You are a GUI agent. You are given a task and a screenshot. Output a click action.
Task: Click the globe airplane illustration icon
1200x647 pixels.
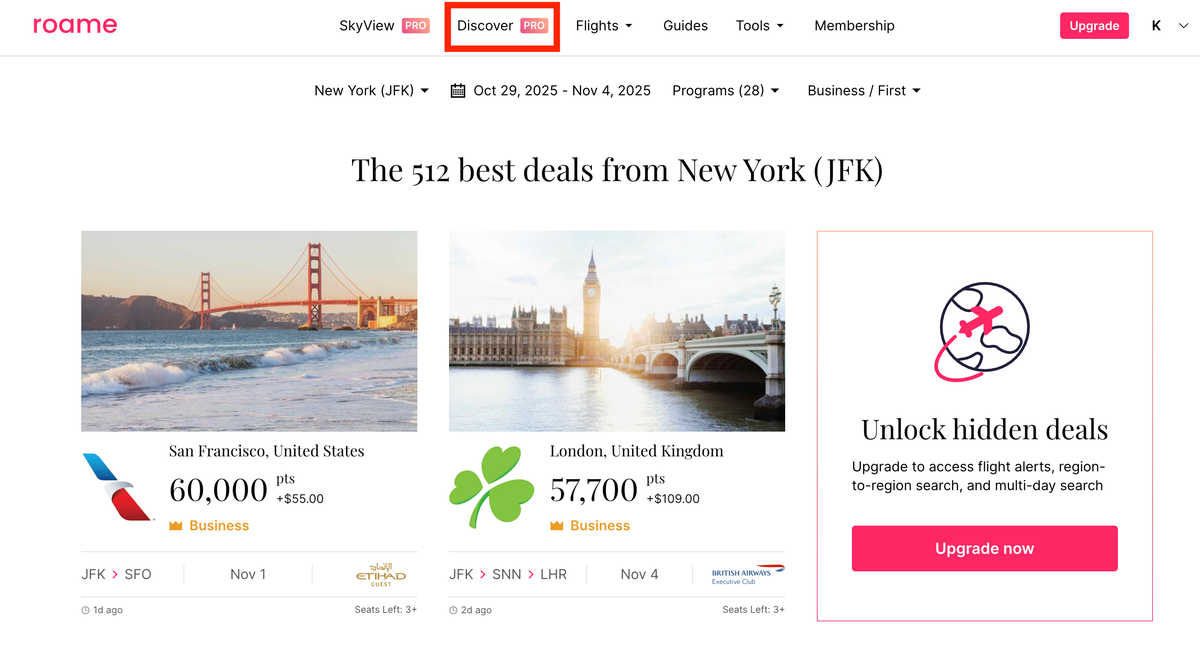click(984, 331)
